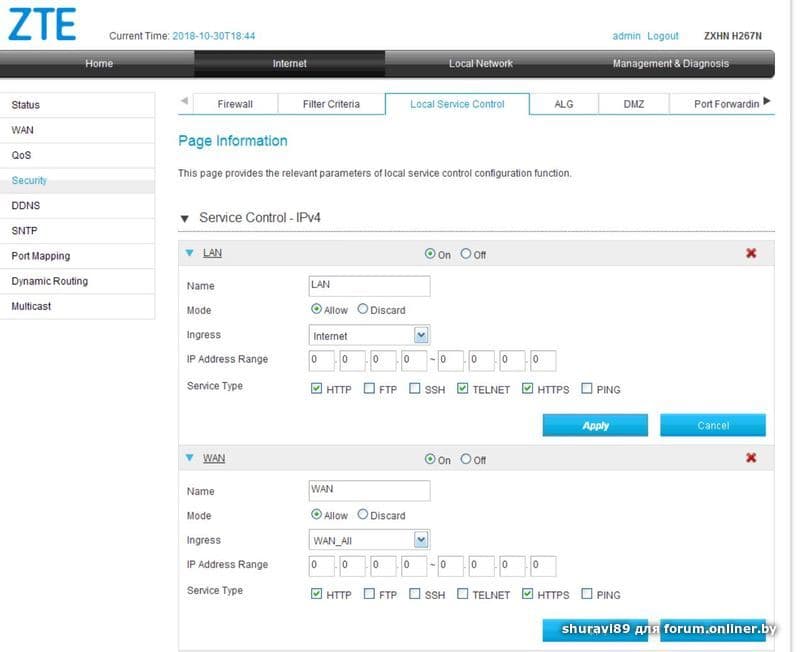This screenshot has height=652, width=800.
Task: Check TELNET in WAN service types
Action: click(x=462, y=594)
